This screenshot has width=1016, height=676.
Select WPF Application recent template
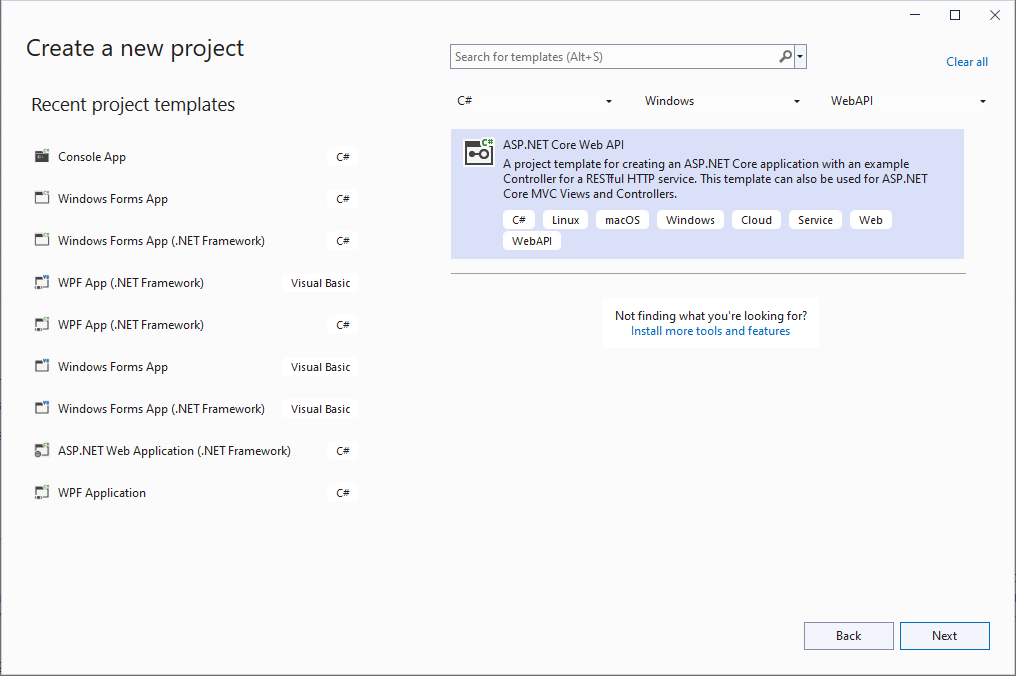tap(196, 493)
